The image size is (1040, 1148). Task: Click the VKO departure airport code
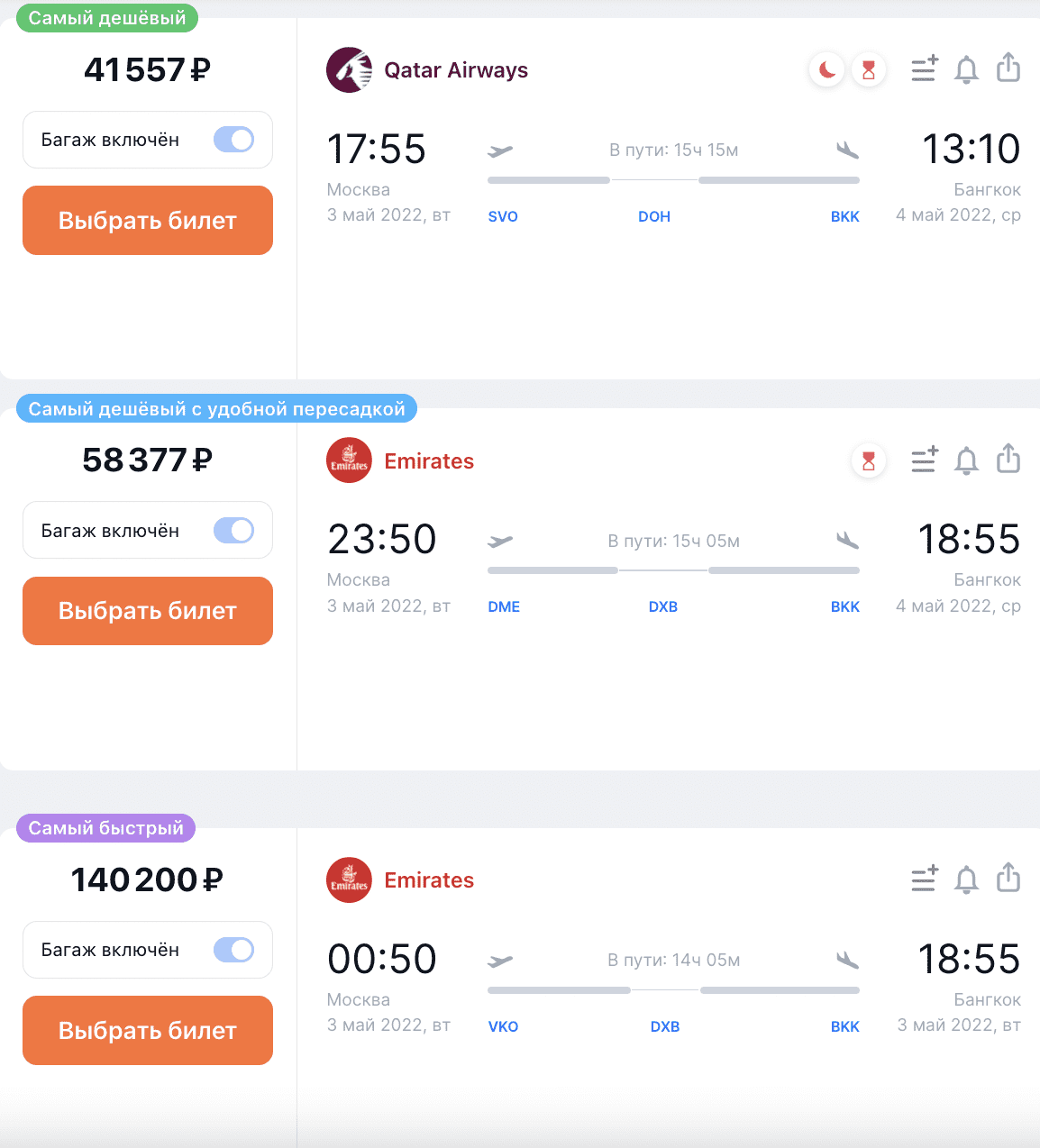503,1026
